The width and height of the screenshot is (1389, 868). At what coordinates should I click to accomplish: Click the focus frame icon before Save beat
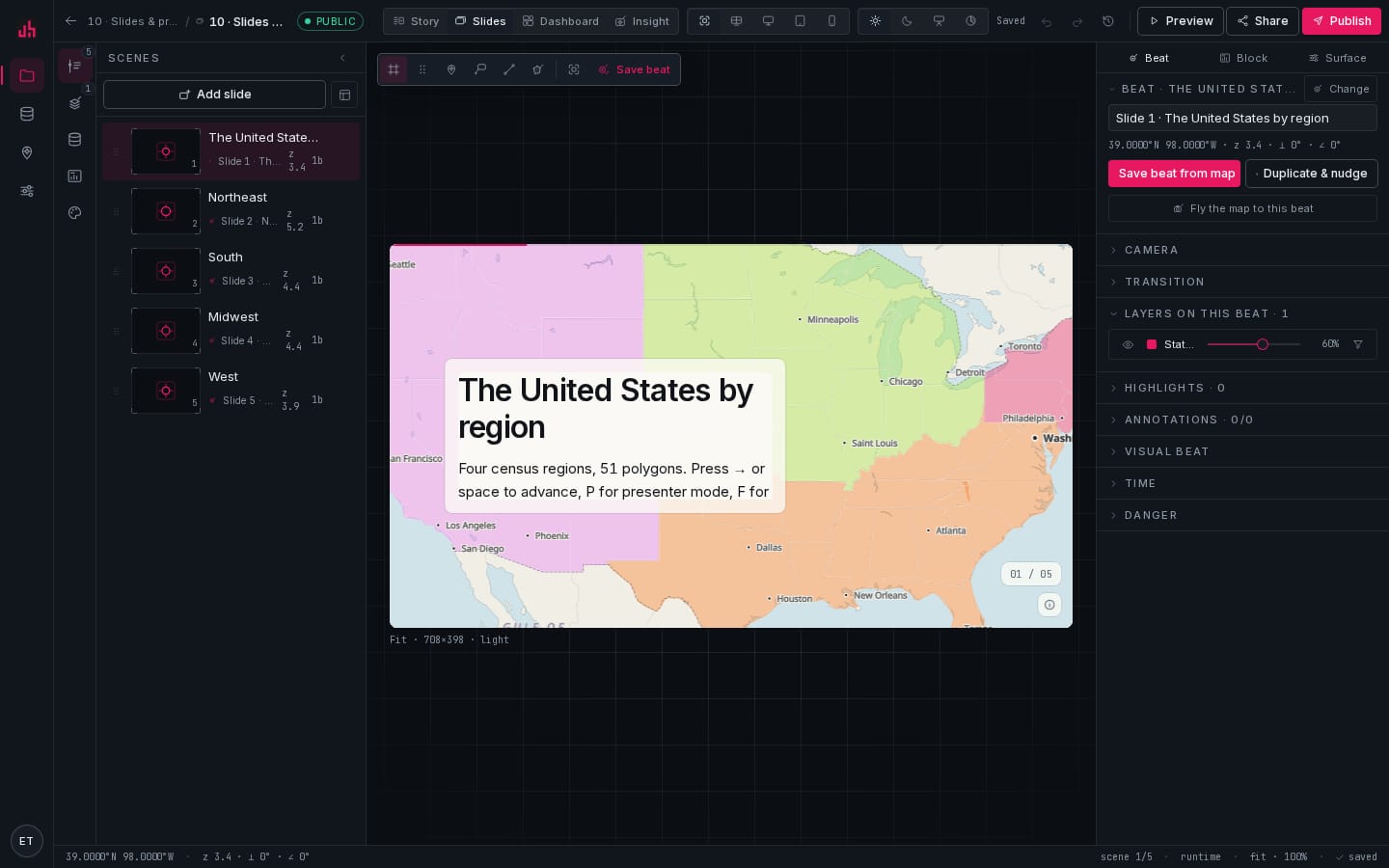[x=574, y=69]
